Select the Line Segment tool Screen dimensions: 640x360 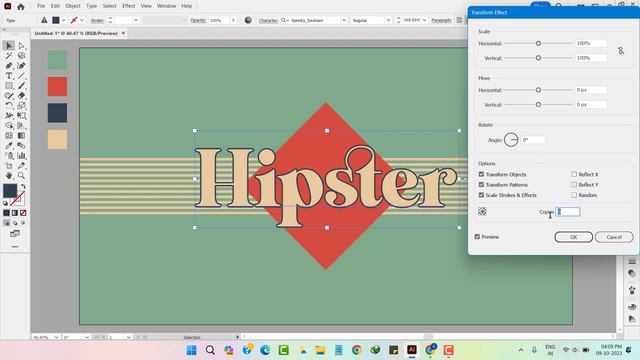click(x=21, y=76)
